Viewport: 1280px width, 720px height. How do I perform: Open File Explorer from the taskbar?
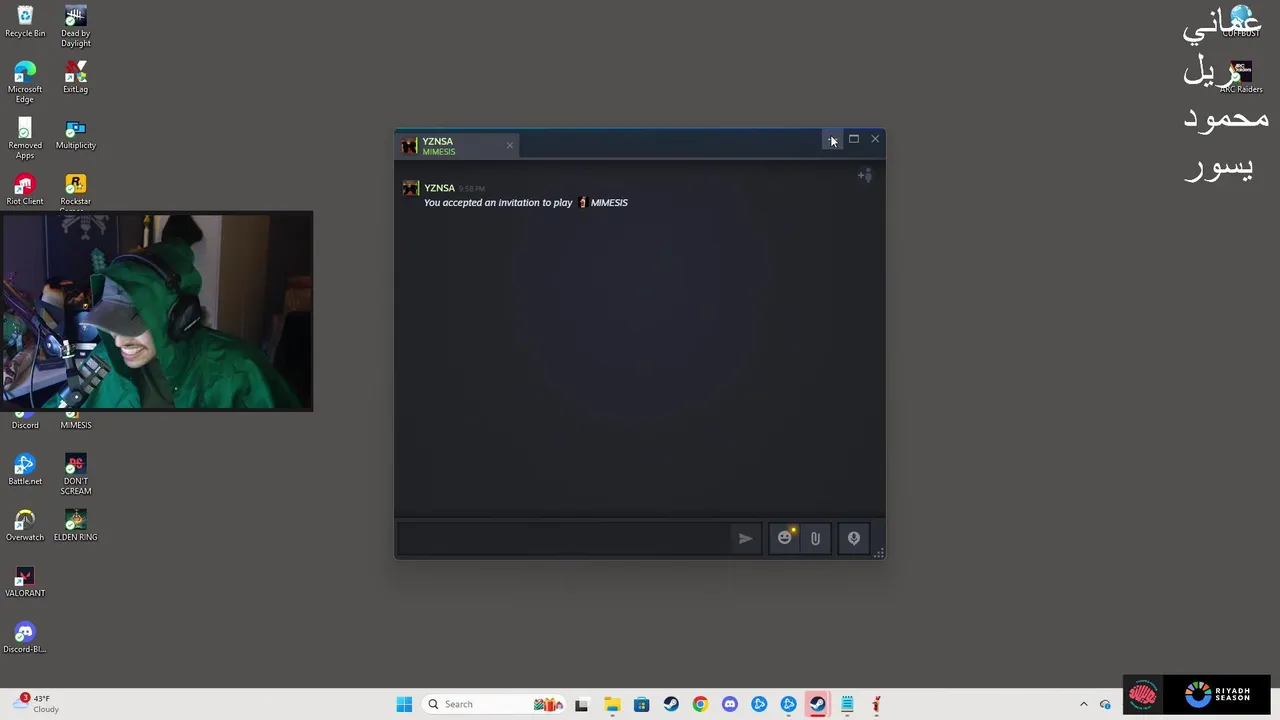[612, 704]
